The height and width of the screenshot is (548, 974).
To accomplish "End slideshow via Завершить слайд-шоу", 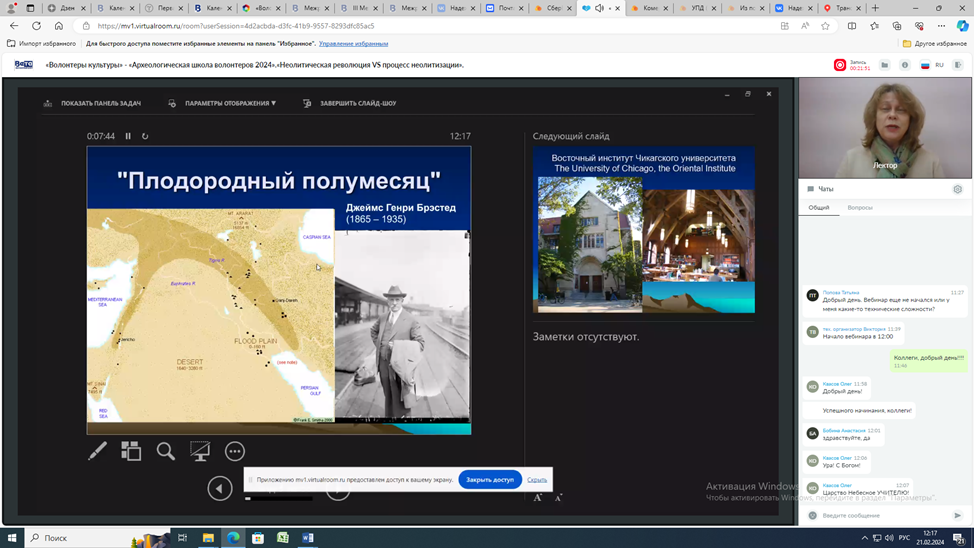I will coord(357,103).
